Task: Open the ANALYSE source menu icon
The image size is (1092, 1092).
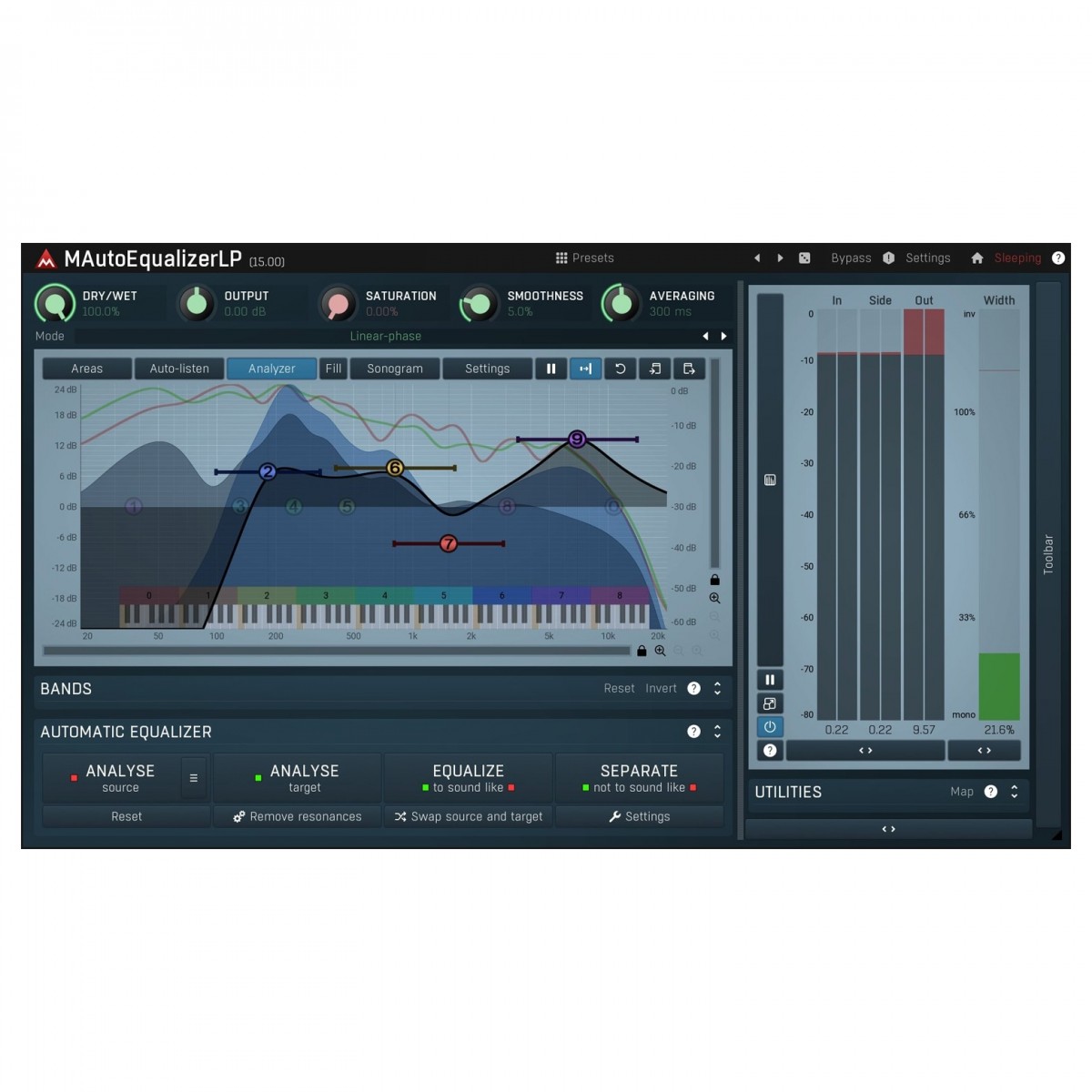Action: 193,778
